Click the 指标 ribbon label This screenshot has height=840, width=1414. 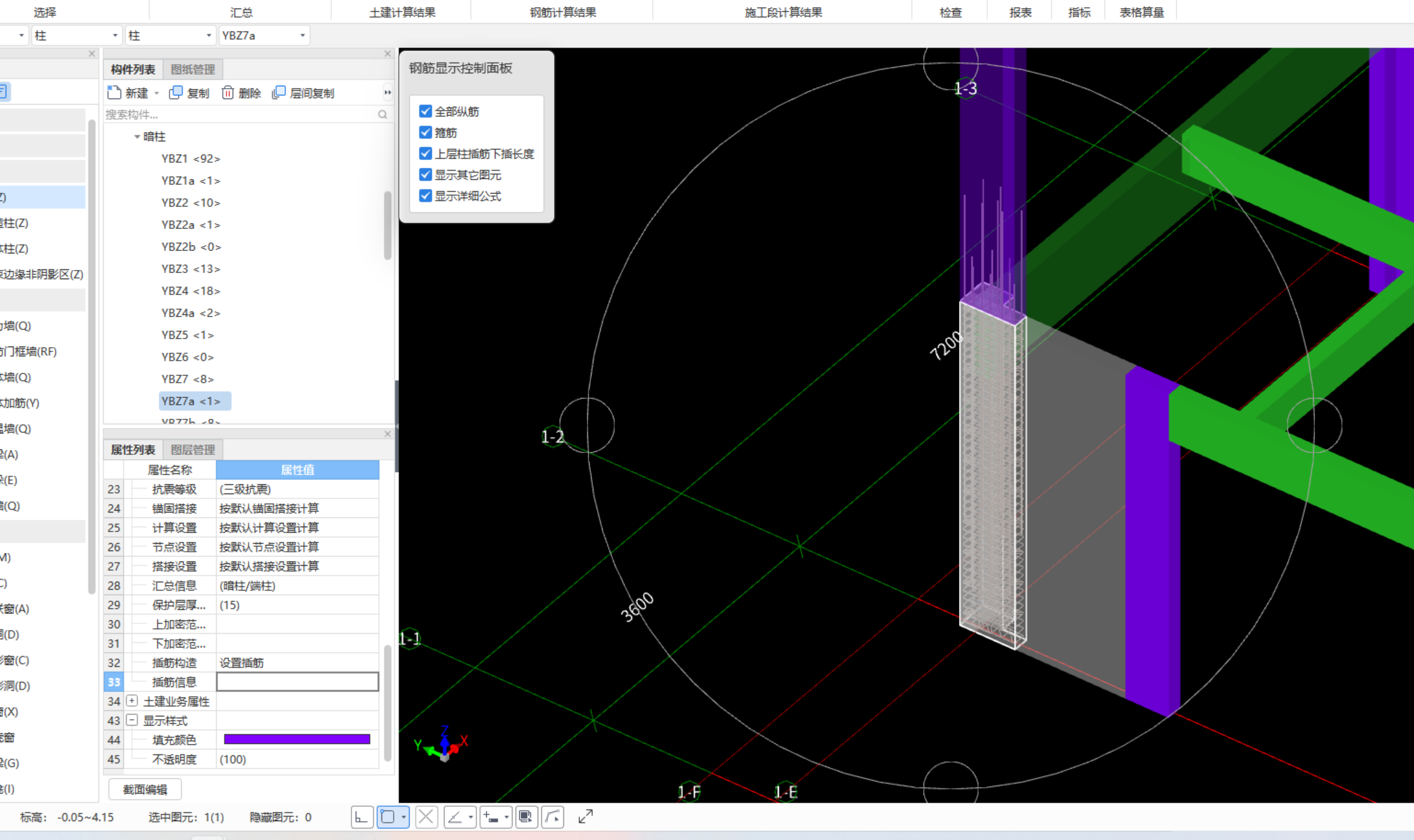click(x=1079, y=12)
